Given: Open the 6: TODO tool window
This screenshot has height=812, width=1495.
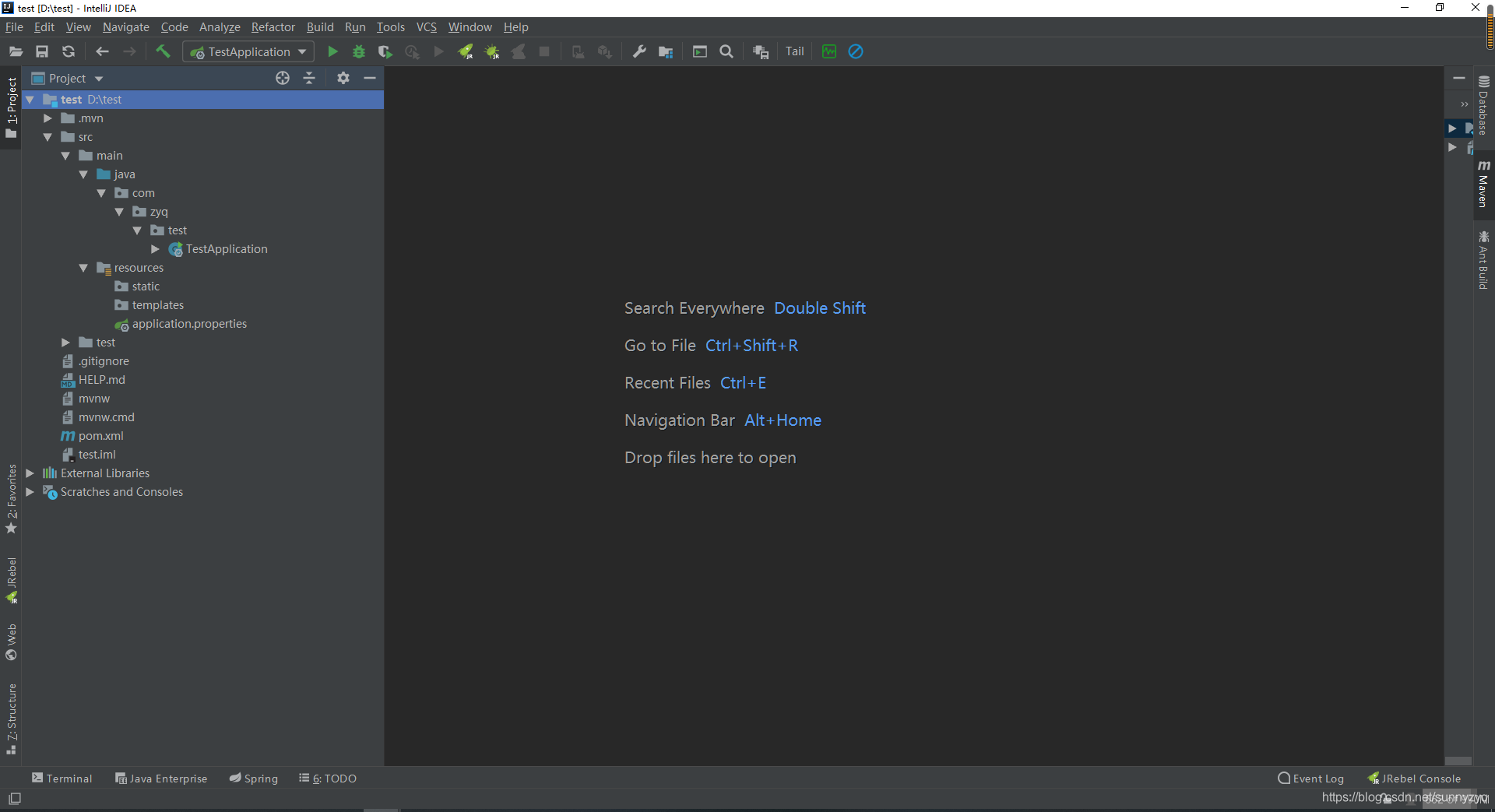Looking at the screenshot, I should pos(328,779).
